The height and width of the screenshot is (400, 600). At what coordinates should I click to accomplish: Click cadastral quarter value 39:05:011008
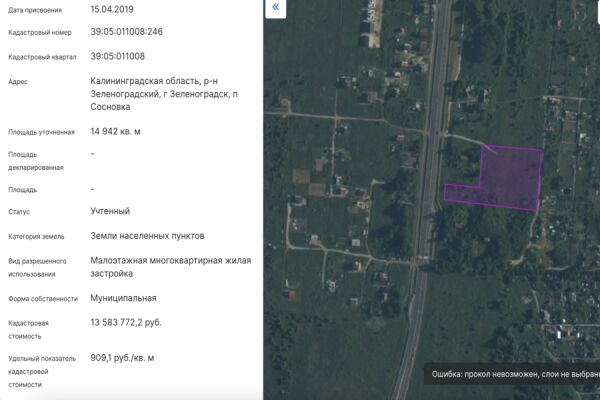(x=117, y=56)
